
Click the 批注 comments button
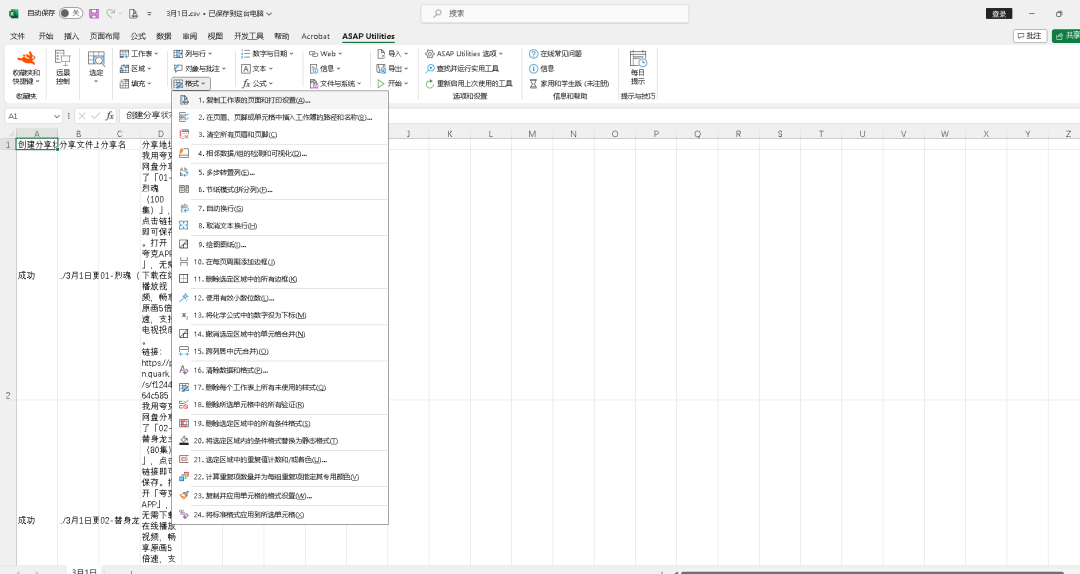[1030, 36]
